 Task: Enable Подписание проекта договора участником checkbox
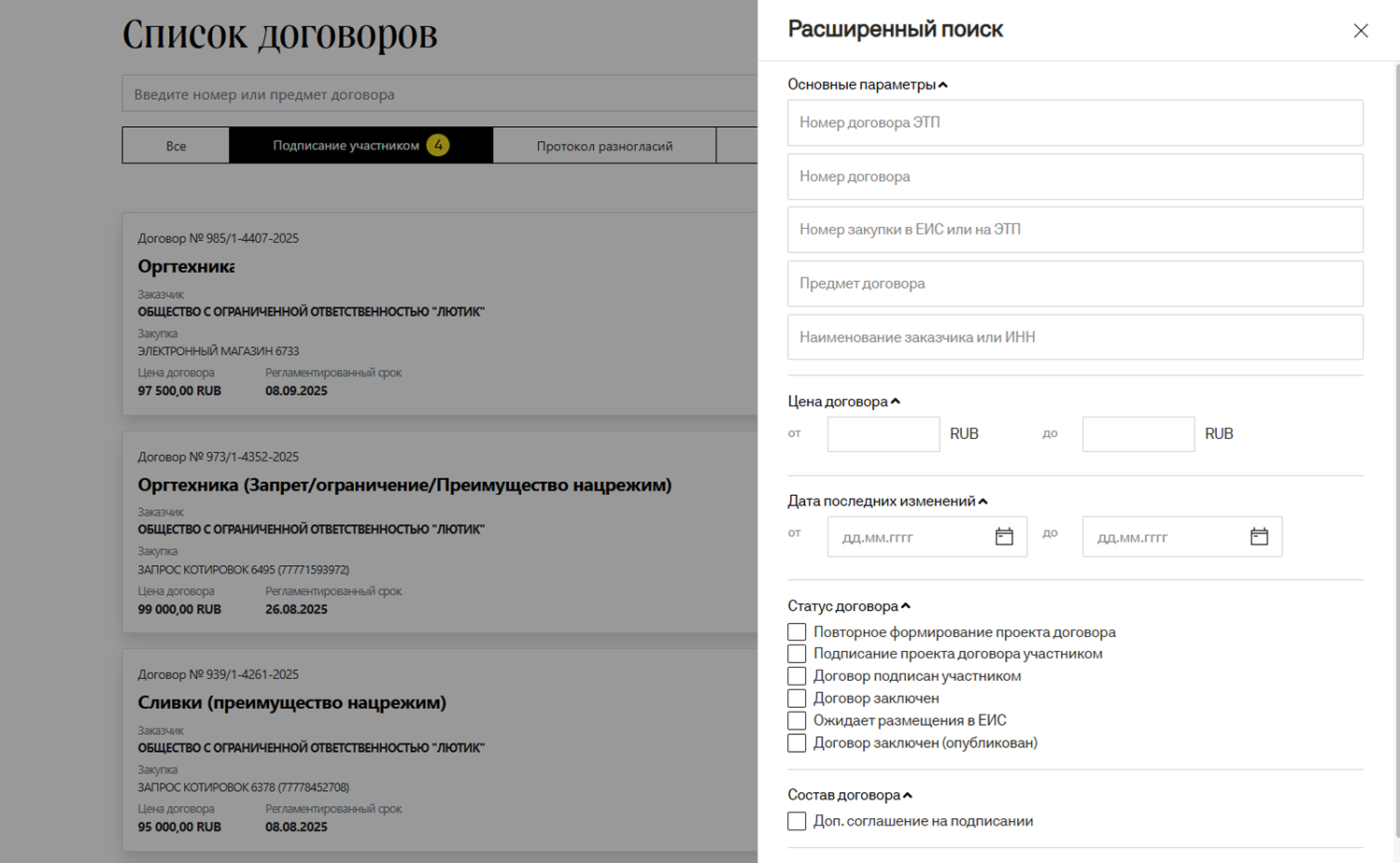coord(797,654)
